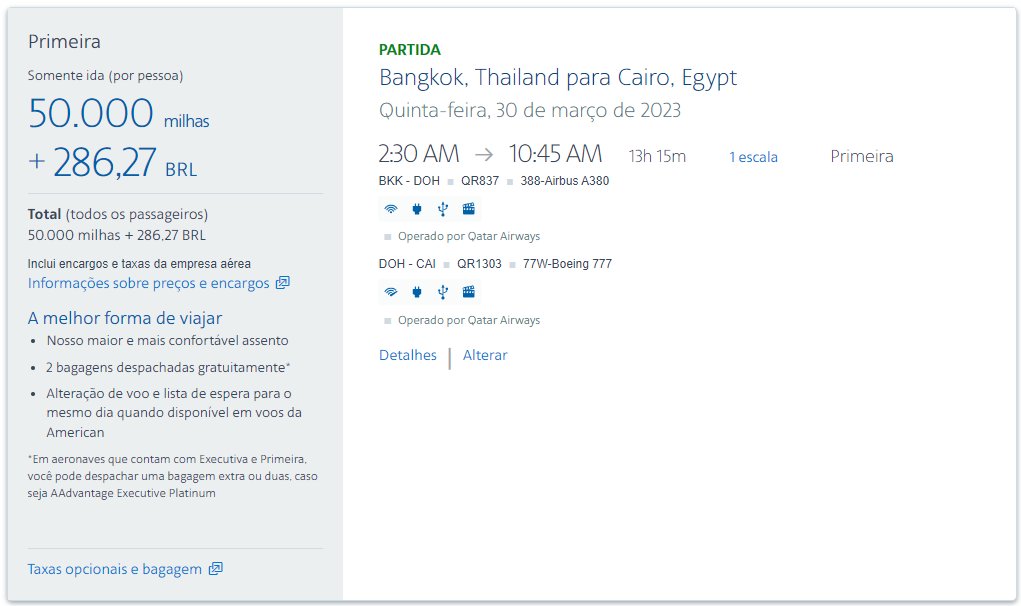Image resolution: width=1021 pixels, height=606 pixels.
Task: Click the A melhor forma de viajar heading
Action: click(125, 318)
